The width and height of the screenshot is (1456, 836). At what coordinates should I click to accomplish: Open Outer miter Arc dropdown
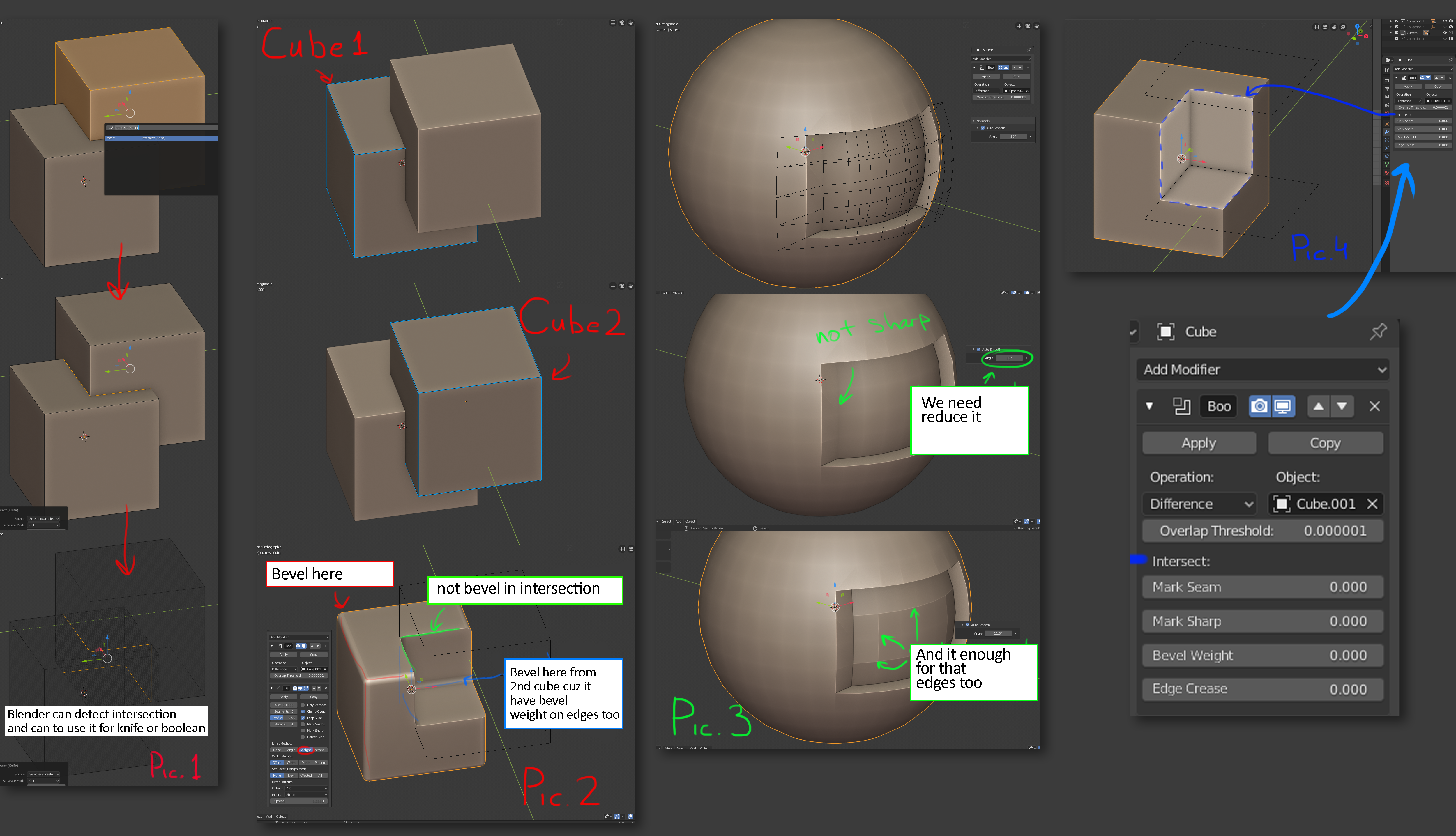coord(306,788)
